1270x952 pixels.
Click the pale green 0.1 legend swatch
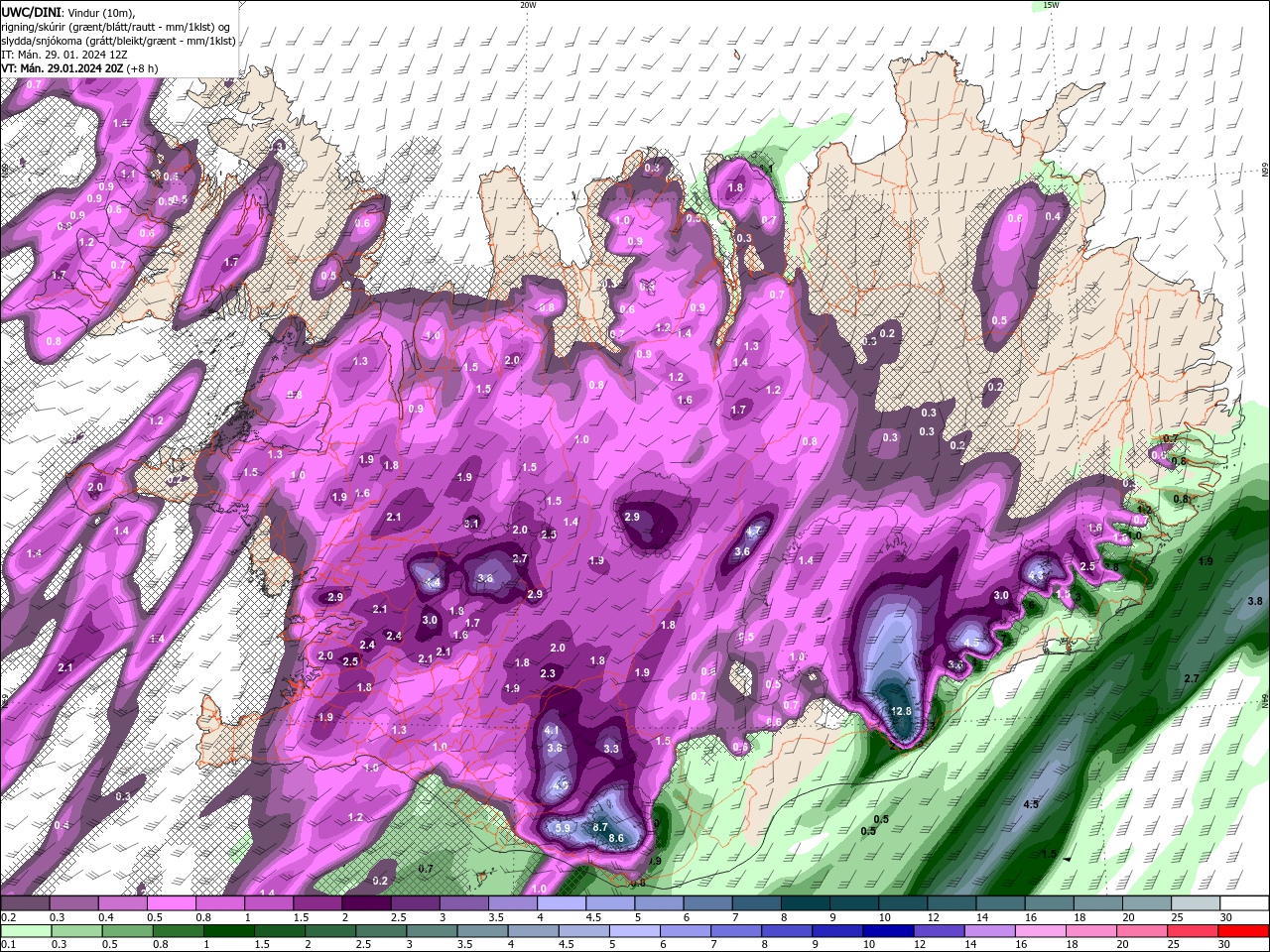[25, 931]
